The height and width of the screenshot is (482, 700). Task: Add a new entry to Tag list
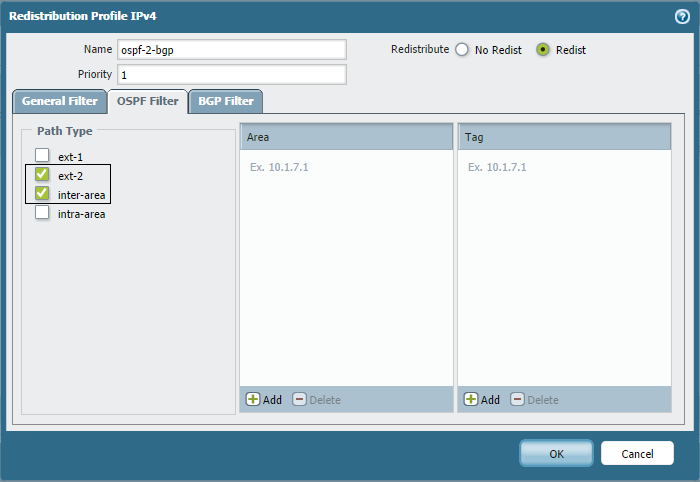(x=482, y=399)
